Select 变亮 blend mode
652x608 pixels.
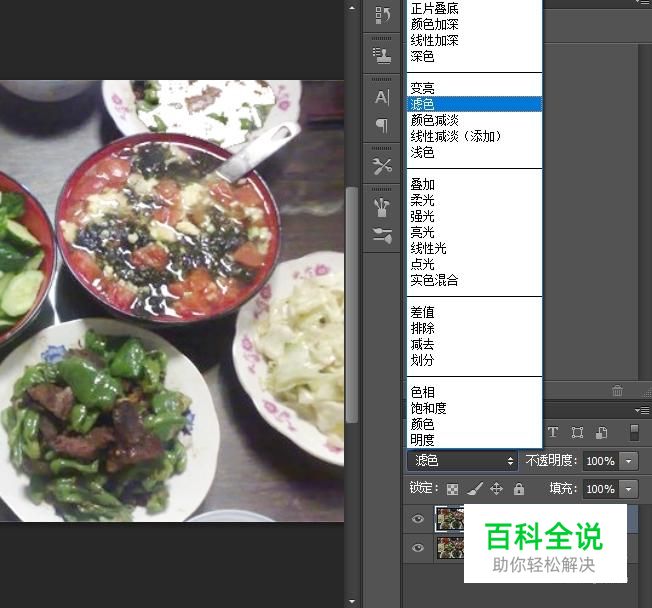[x=474, y=88]
